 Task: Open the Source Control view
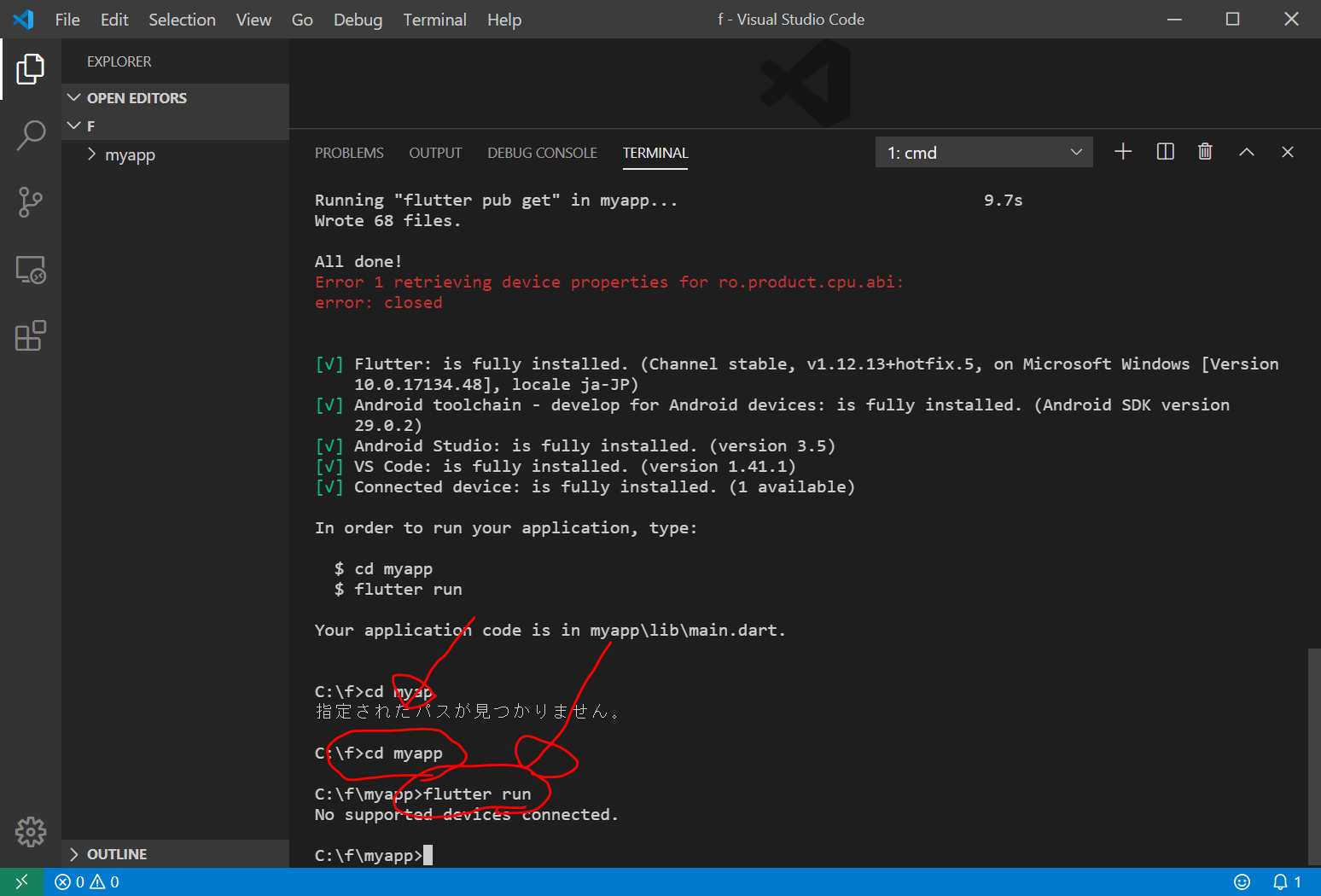click(x=31, y=202)
